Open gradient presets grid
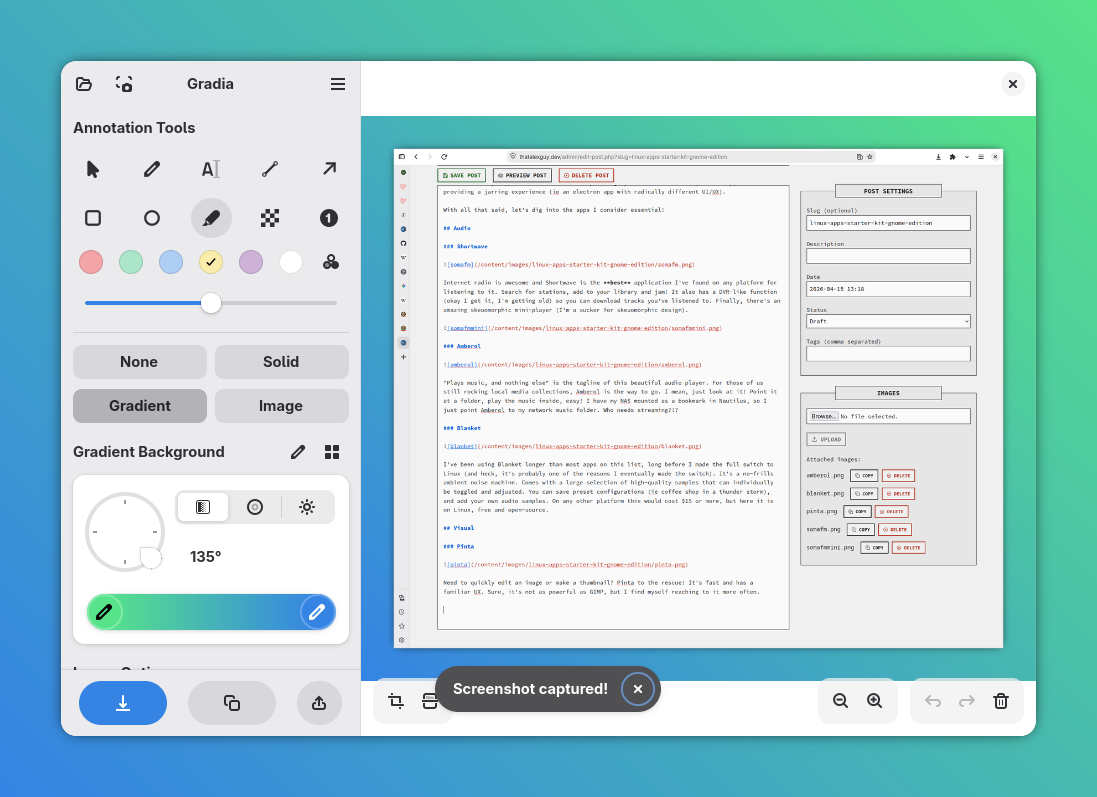This screenshot has width=1097, height=797. [332, 452]
